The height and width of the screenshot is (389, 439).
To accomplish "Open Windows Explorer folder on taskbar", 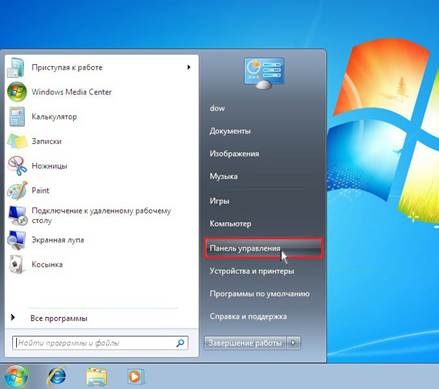I will [x=96, y=377].
